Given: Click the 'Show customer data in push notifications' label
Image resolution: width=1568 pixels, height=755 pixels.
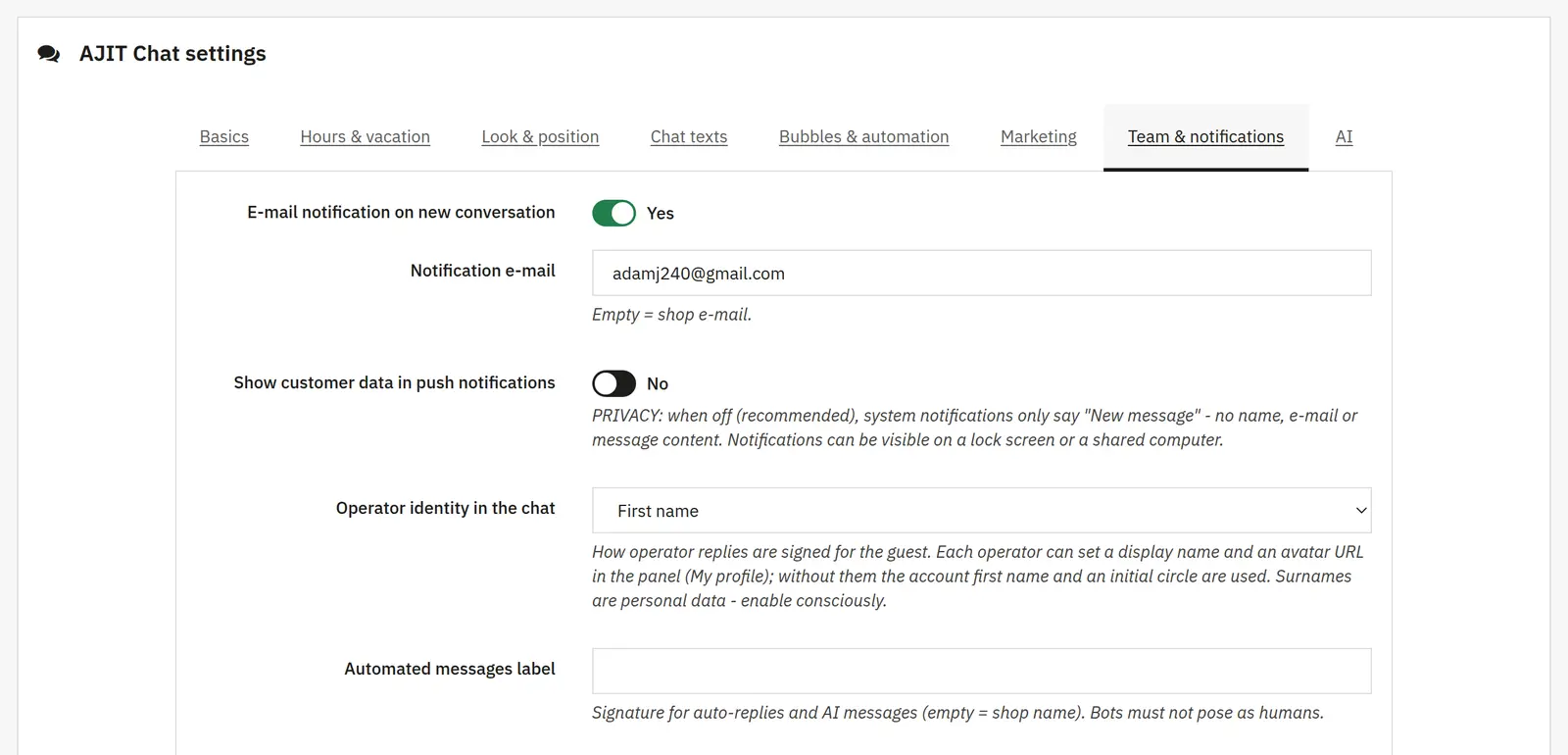Looking at the screenshot, I should tap(394, 382).
